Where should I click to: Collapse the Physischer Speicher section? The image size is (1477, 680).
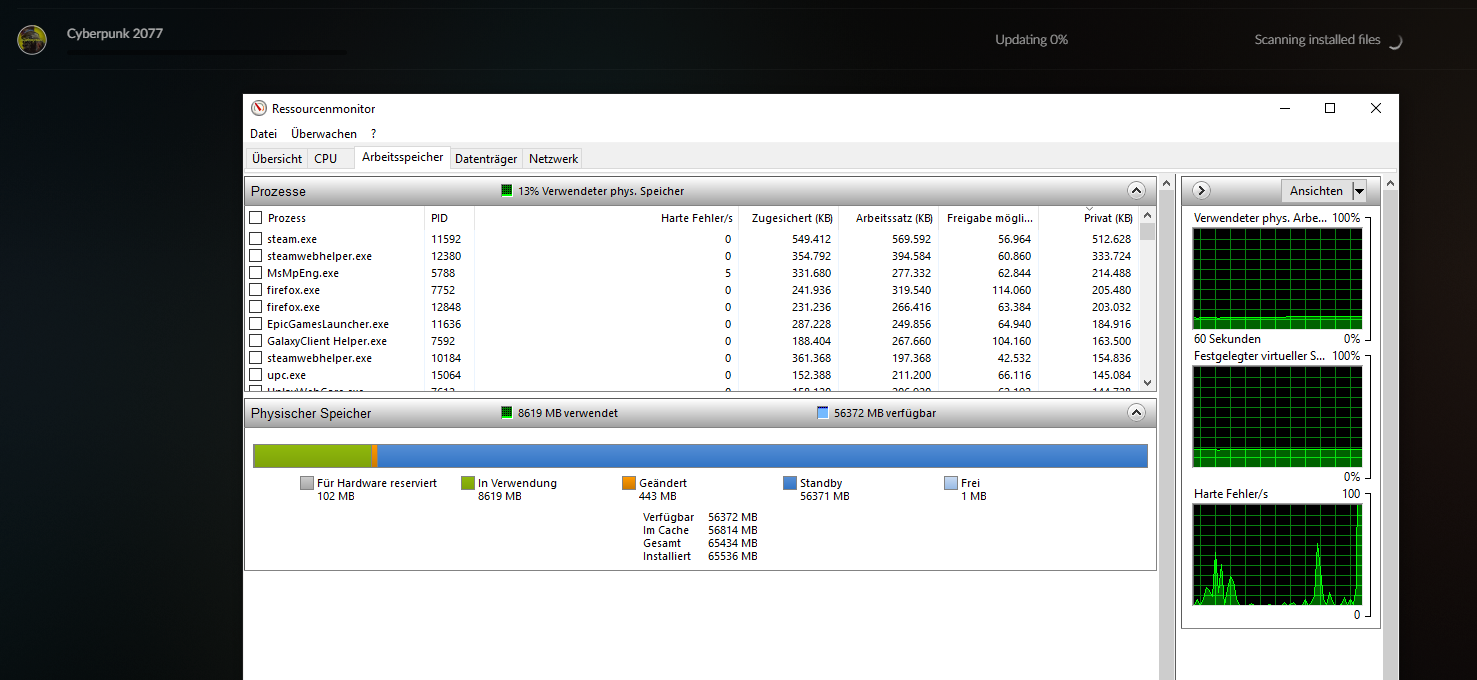click(x=1136, y=413)
